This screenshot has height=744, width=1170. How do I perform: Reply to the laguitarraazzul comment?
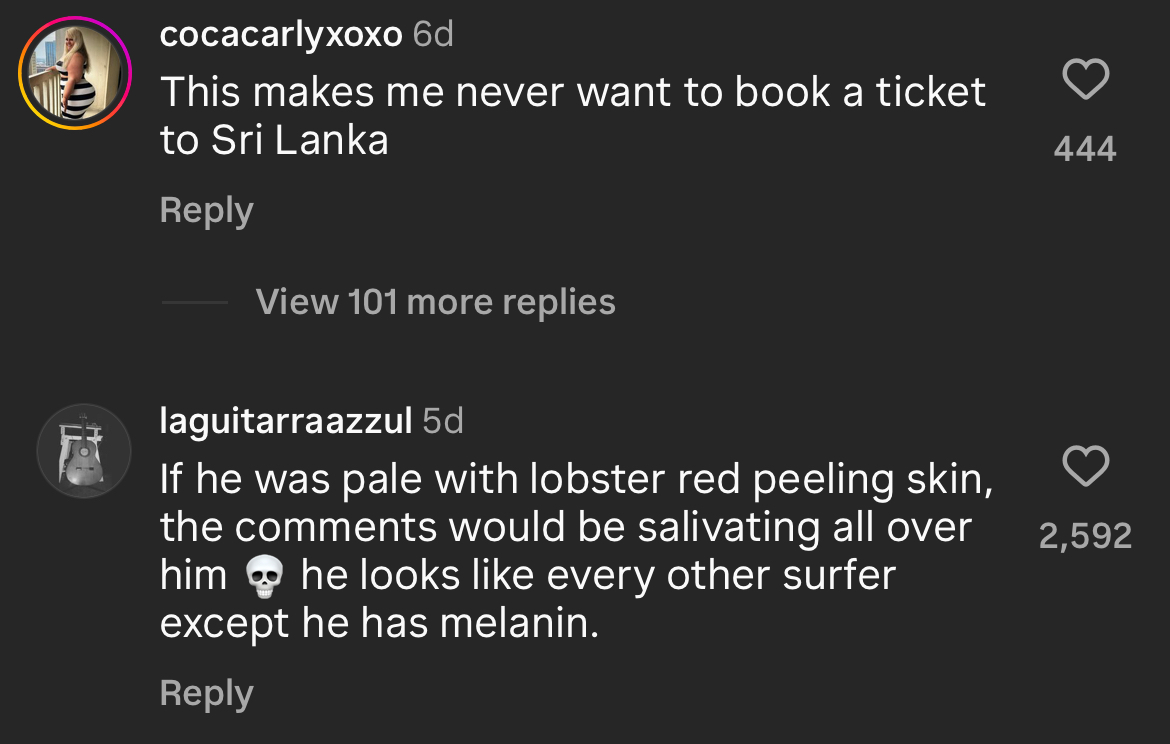(206, 693)
